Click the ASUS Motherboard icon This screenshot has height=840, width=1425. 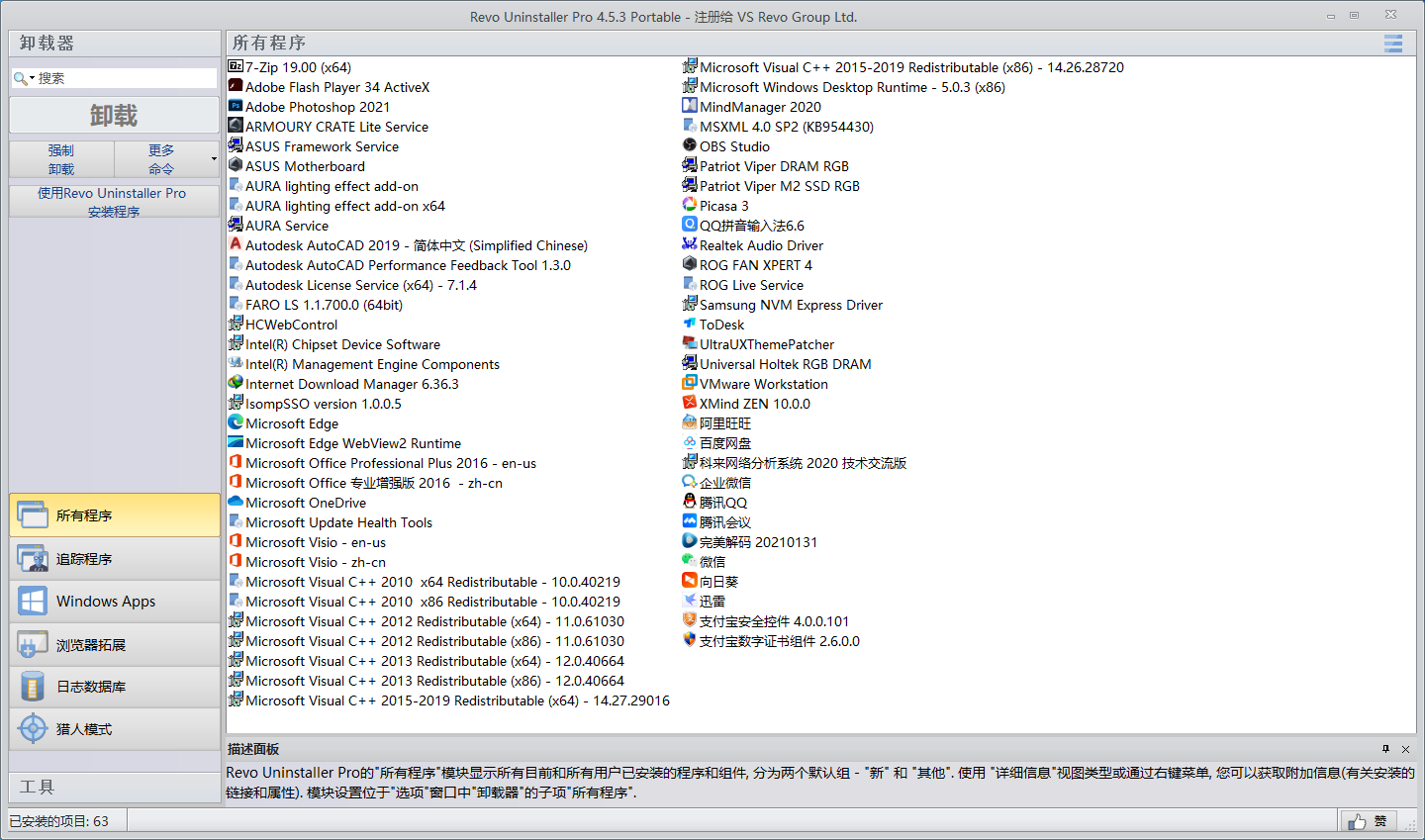236,165
